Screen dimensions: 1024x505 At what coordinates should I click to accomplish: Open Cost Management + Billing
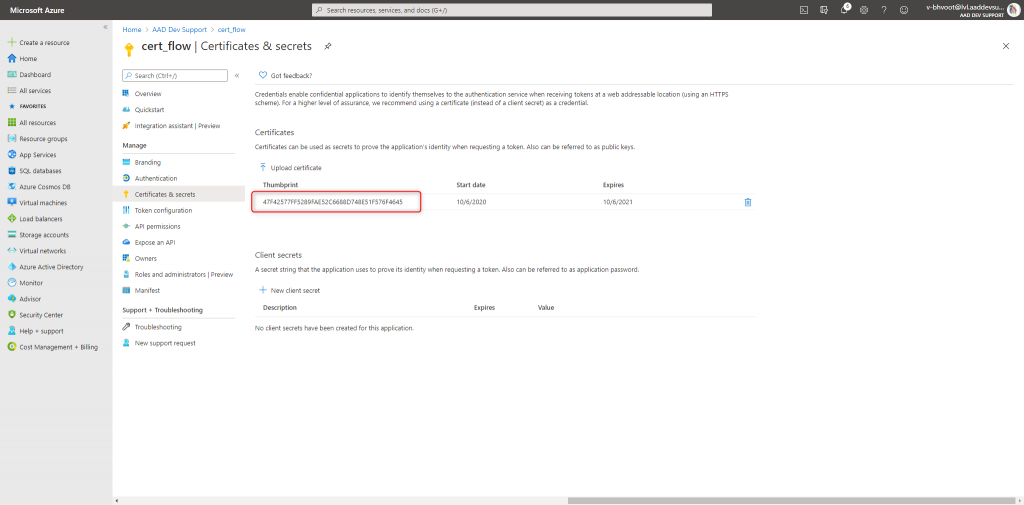52,347
